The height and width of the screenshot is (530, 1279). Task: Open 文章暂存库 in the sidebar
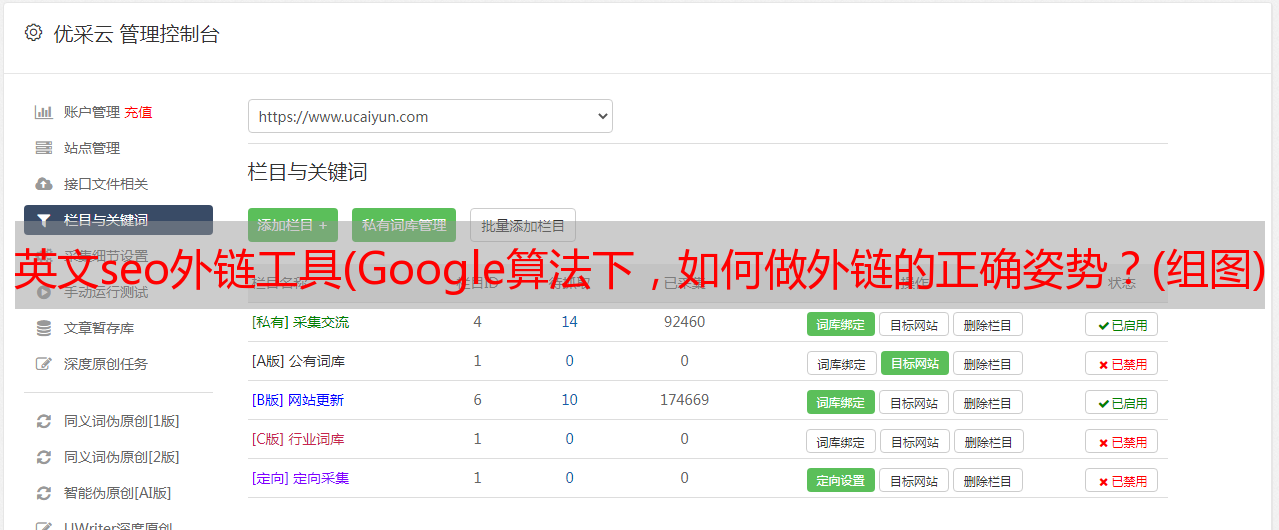point(99,328)
